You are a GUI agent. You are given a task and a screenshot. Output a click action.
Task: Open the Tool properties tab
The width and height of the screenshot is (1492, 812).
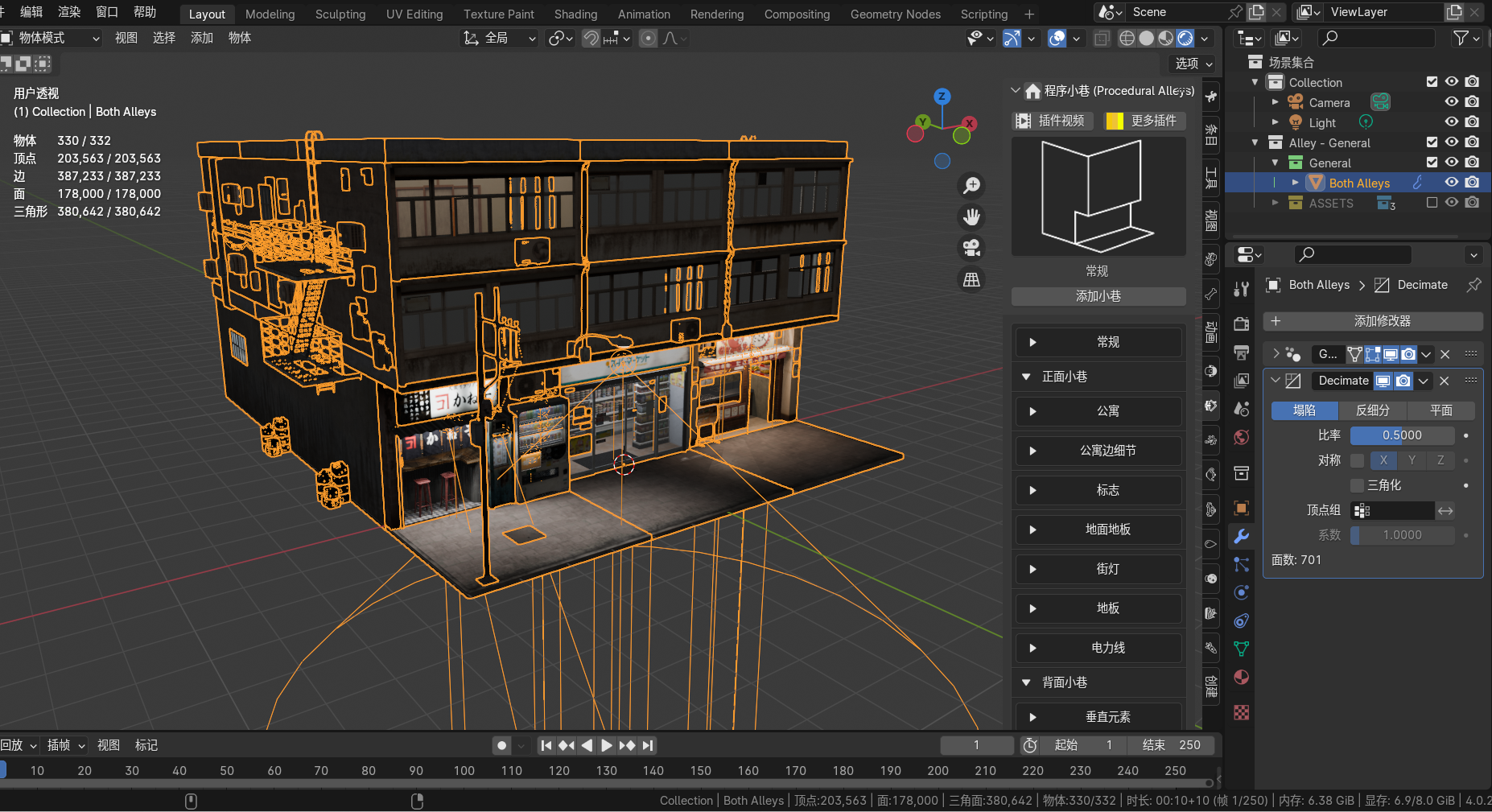coord(1242,290)
